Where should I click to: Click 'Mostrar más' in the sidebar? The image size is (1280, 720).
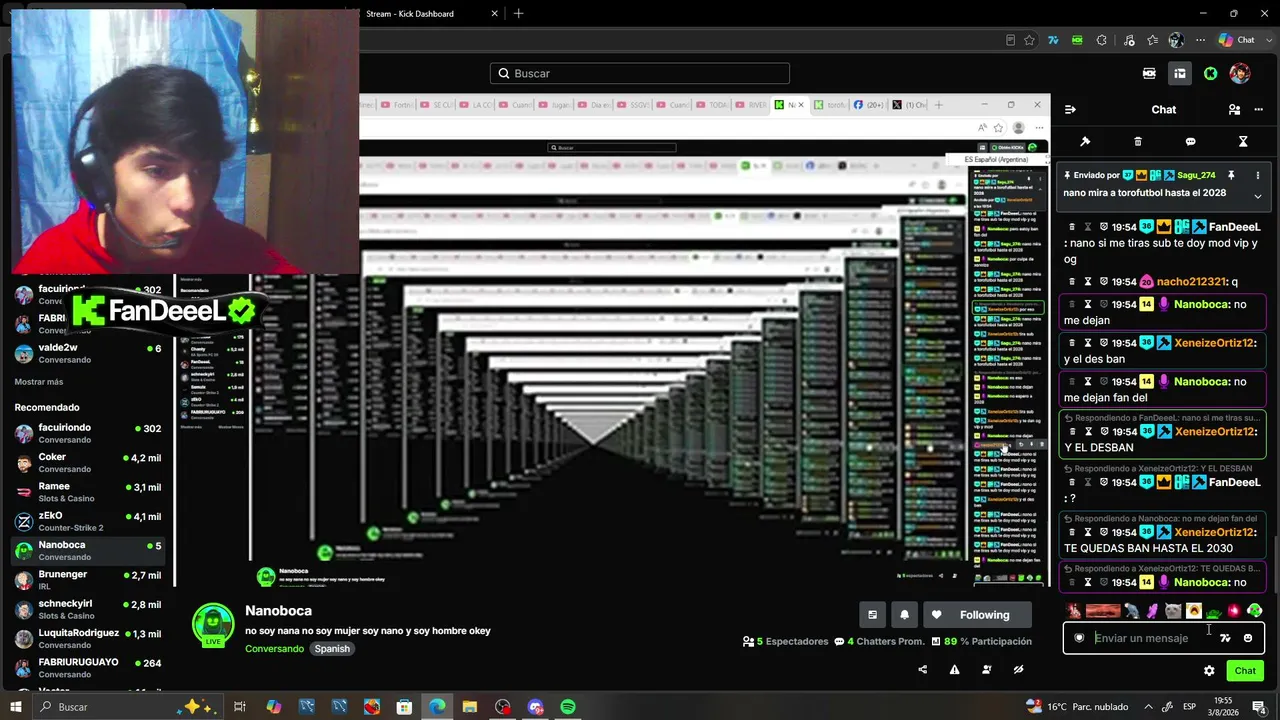(39, 382)
